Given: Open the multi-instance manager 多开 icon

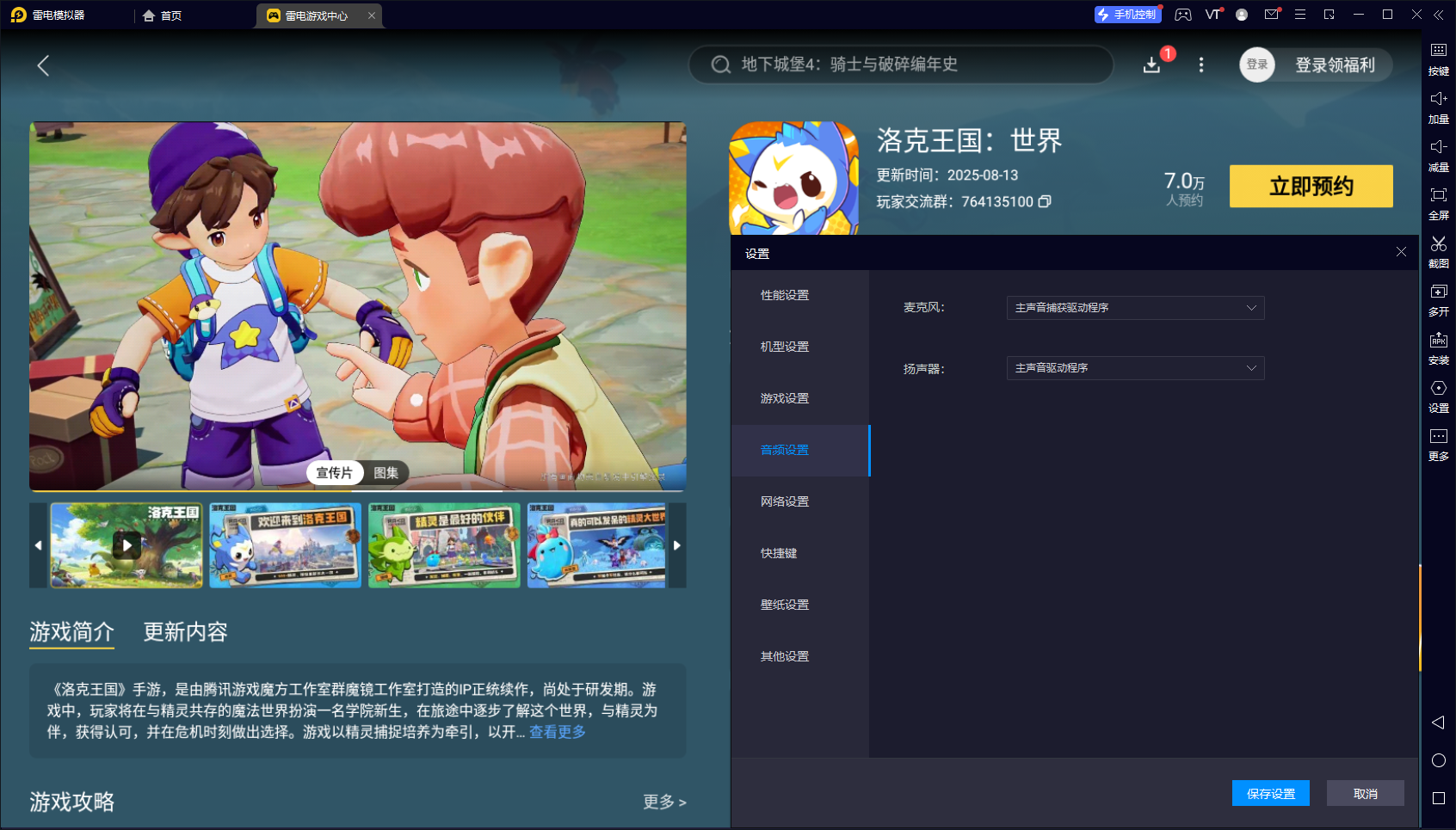Looking at the screenshot, I should point(1437,299).
